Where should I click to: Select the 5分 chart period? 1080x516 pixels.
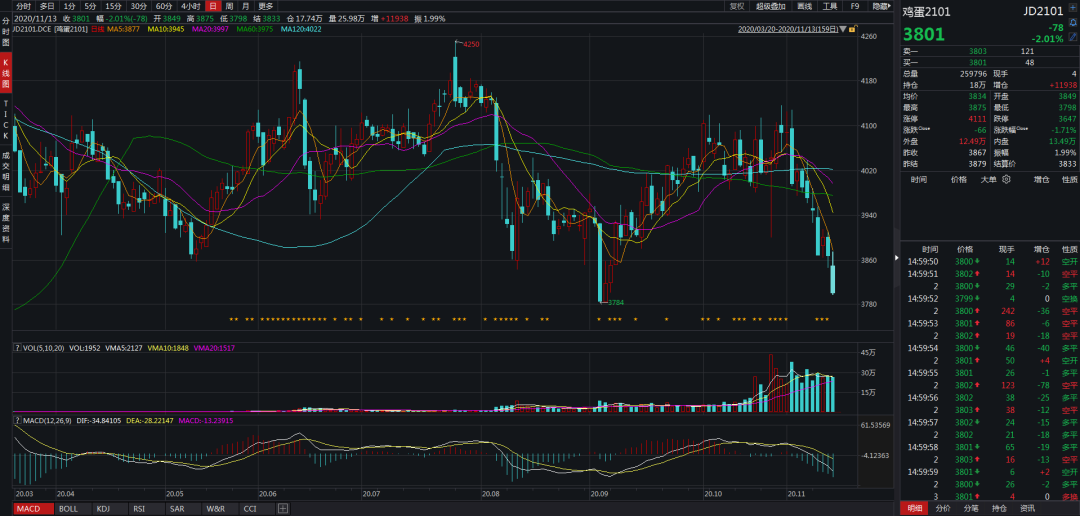[90, 6]
